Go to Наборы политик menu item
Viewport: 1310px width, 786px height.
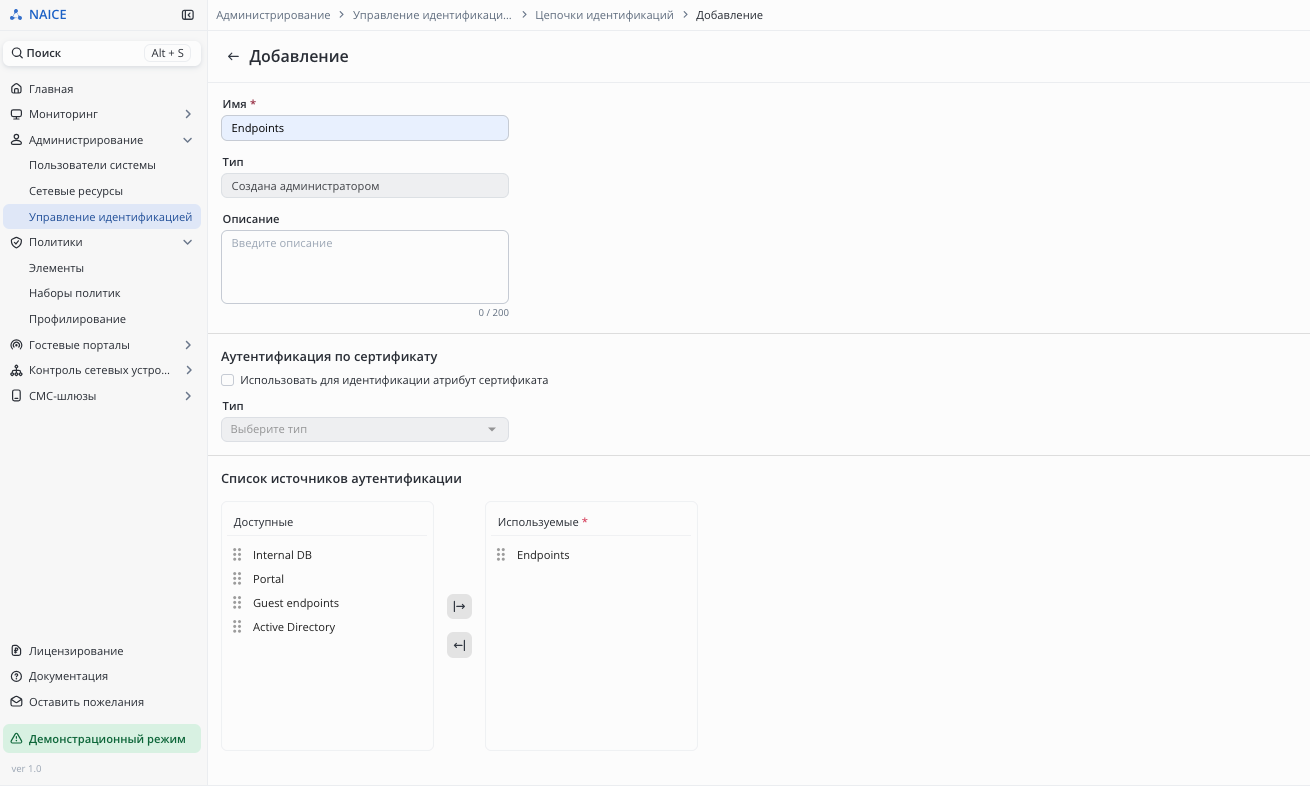click(x=74, y=293)
